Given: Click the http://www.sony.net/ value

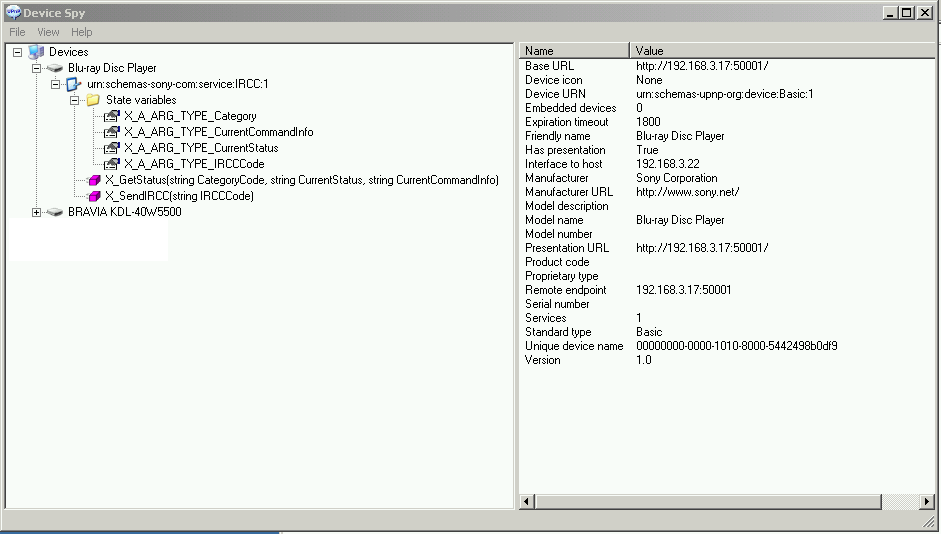Looking at the screenshot, I should click(x=688, y=192).
